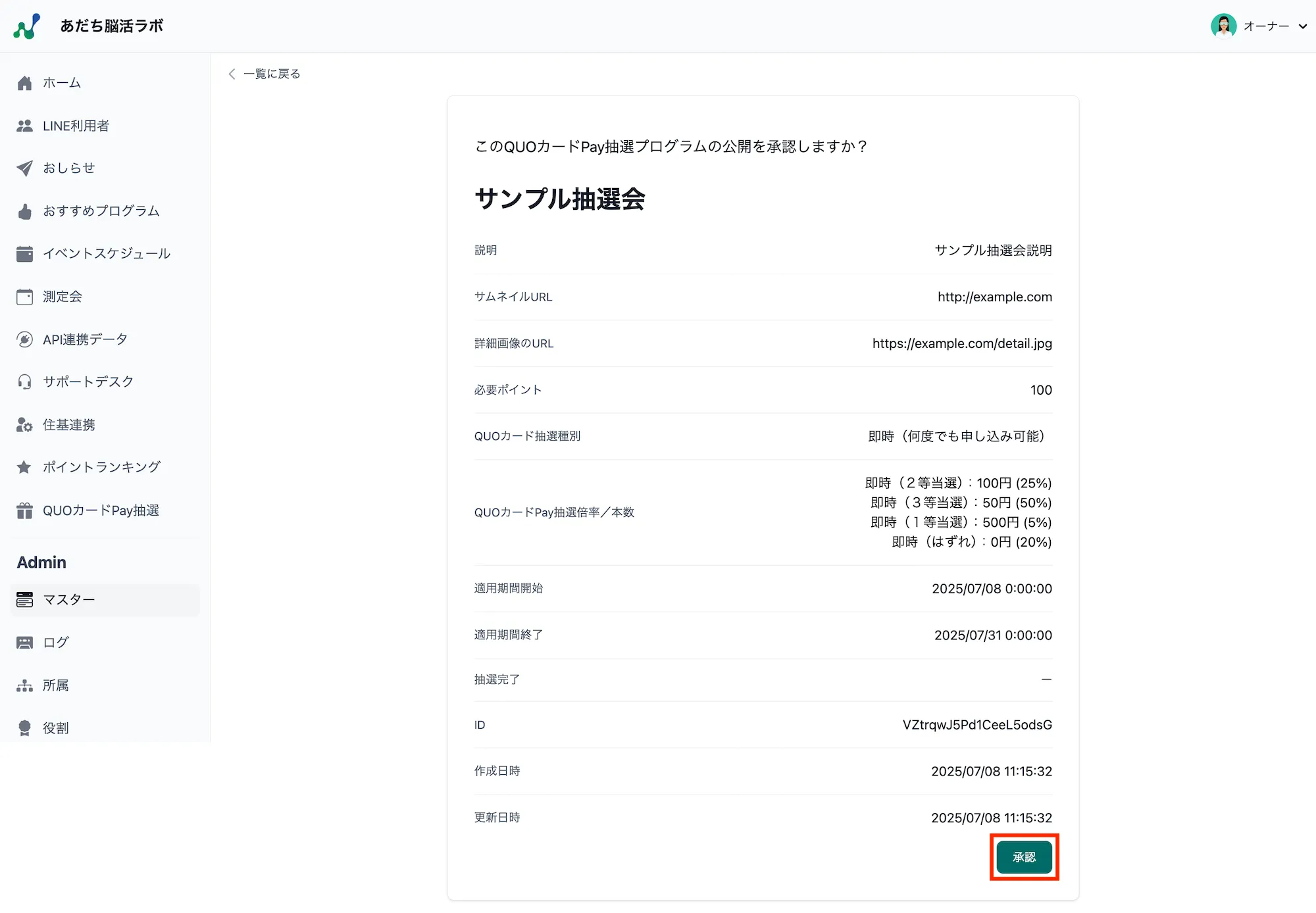Screen dimensions: 1316x913
Task: Open サポートデスク headset icon
Action: point(25,382)
